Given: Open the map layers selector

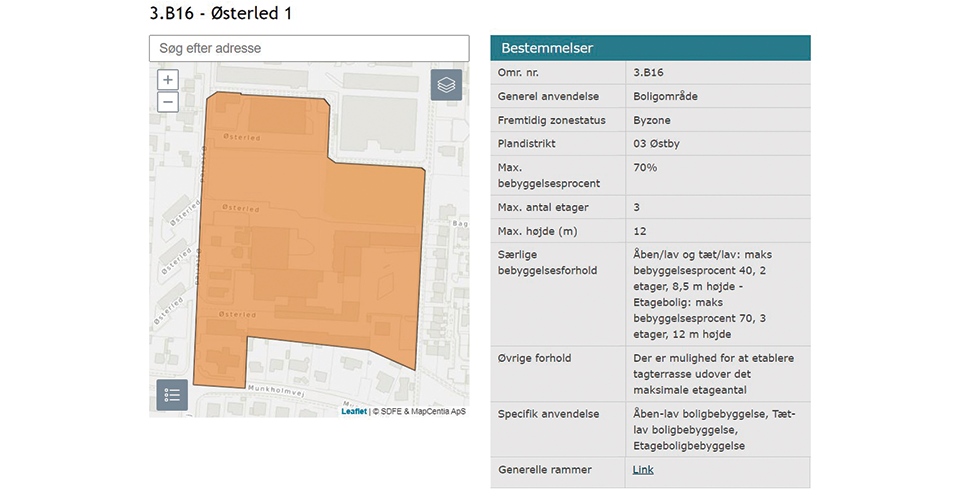Looking at the screenshot, I should click(446, 84).
